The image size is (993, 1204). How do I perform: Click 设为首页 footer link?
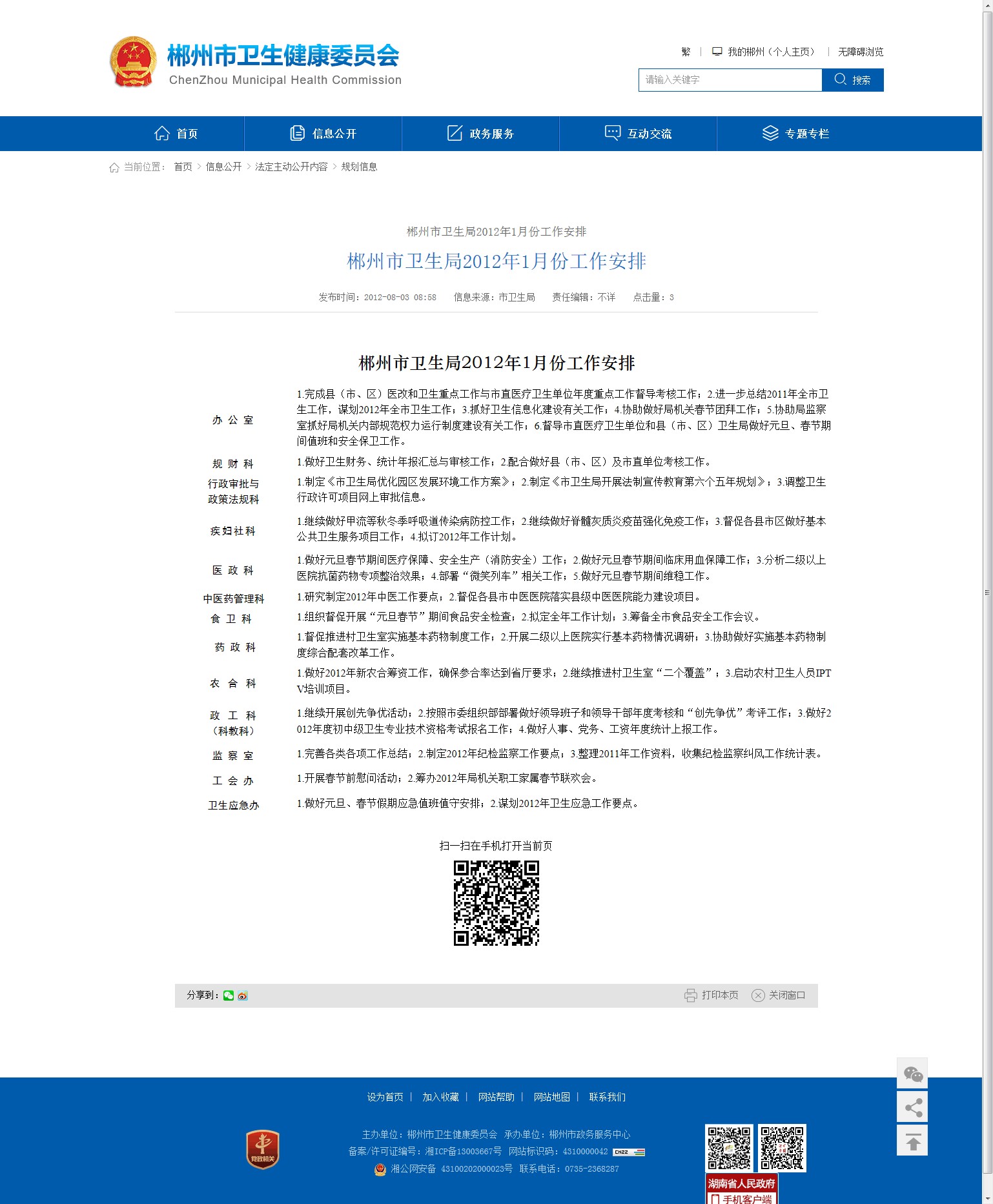coord(385,1097)
